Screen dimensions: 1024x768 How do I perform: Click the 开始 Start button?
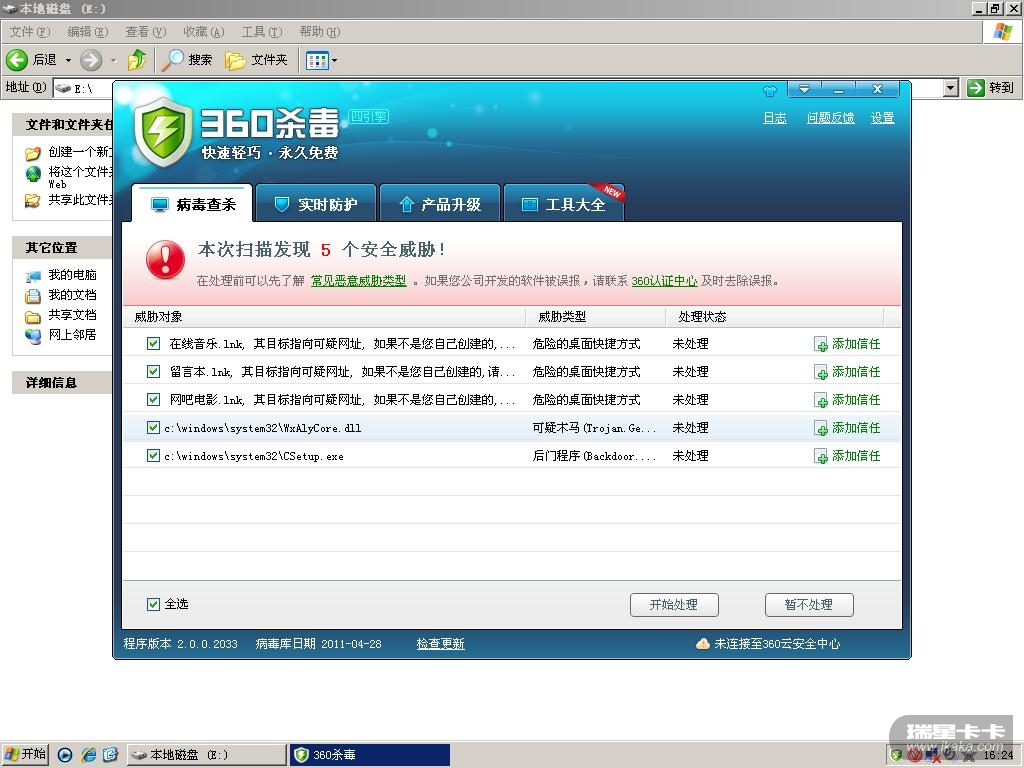pyautogui.click(x=25, y=755)
